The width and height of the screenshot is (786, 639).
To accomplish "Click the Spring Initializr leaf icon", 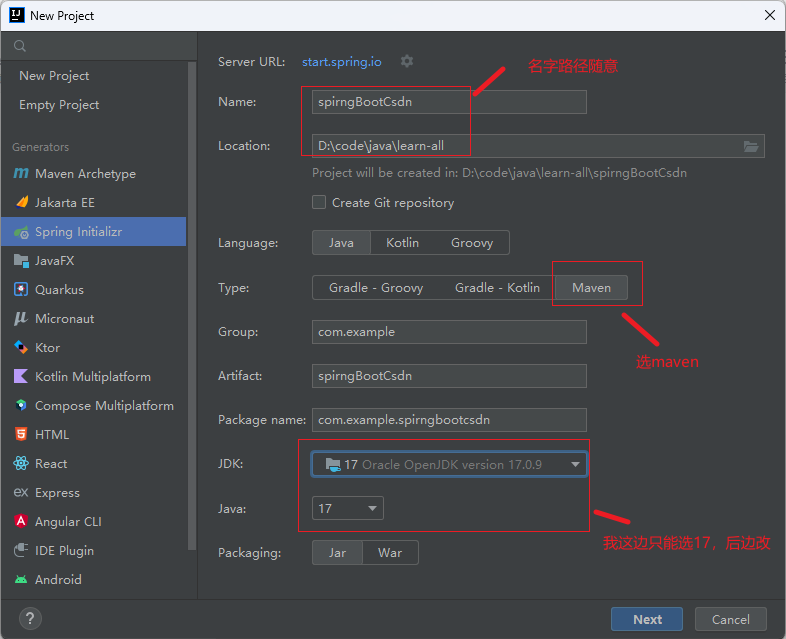I will tap(21, 232).
